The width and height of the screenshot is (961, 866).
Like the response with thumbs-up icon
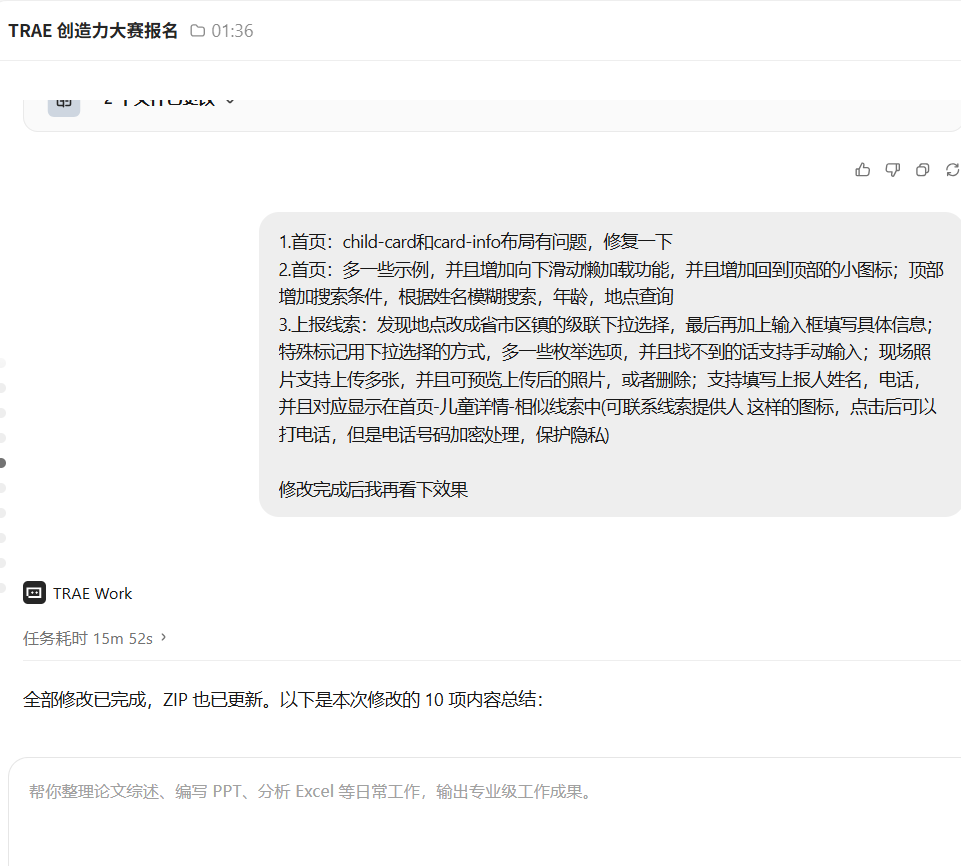click(x=862, y=170)
